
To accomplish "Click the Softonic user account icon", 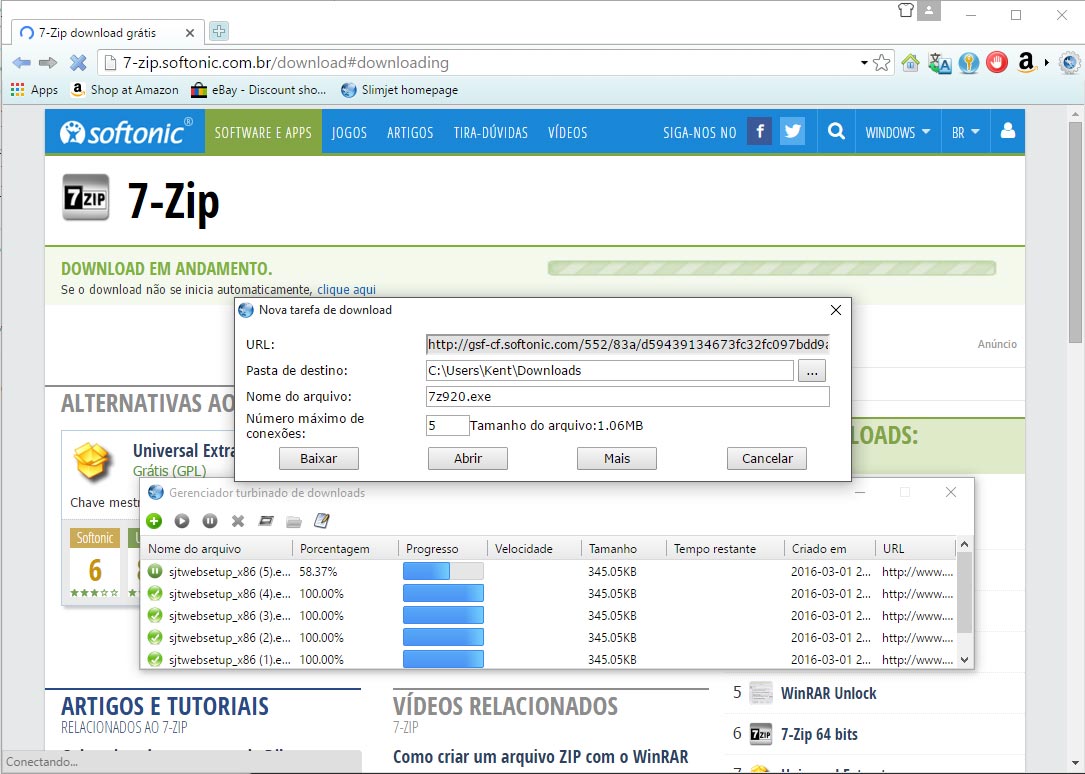I will coord(1008,131).
